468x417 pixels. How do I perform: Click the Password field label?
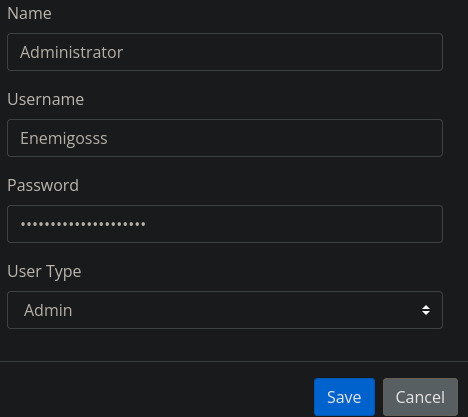point(43,185)
